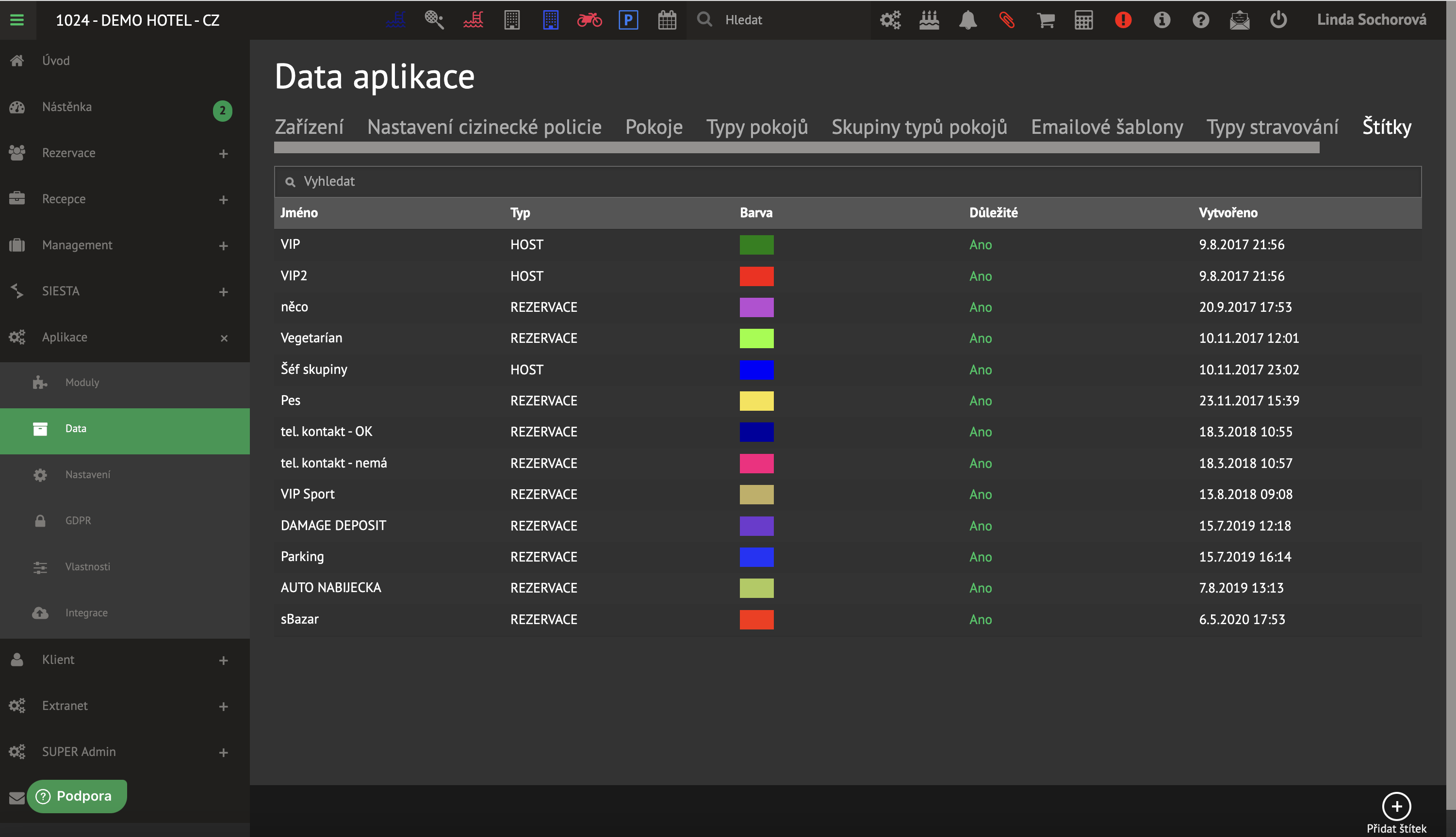Open the birthday cake icon

tap(929, 20)
